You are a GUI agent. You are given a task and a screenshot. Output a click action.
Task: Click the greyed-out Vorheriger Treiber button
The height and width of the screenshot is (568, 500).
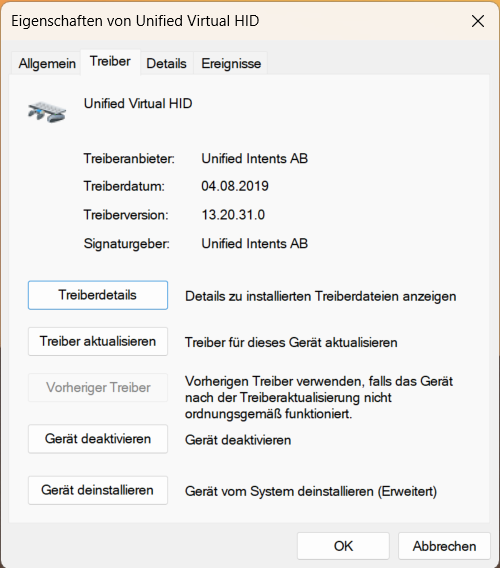98,388
